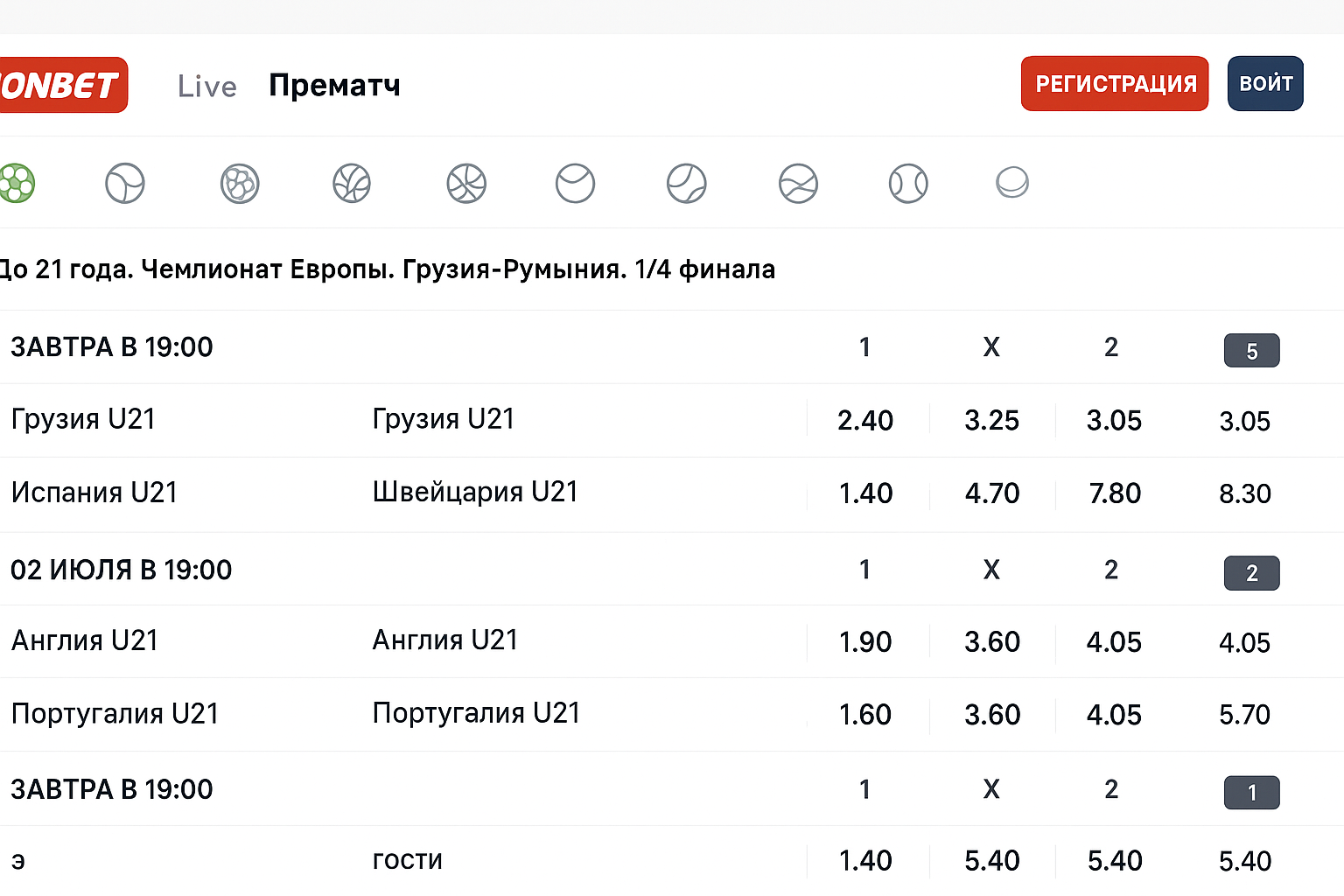This screenshot has width=1344, height=896.
Task: Open the 2 additional markets counter
Action: (x=1251, y=573)
